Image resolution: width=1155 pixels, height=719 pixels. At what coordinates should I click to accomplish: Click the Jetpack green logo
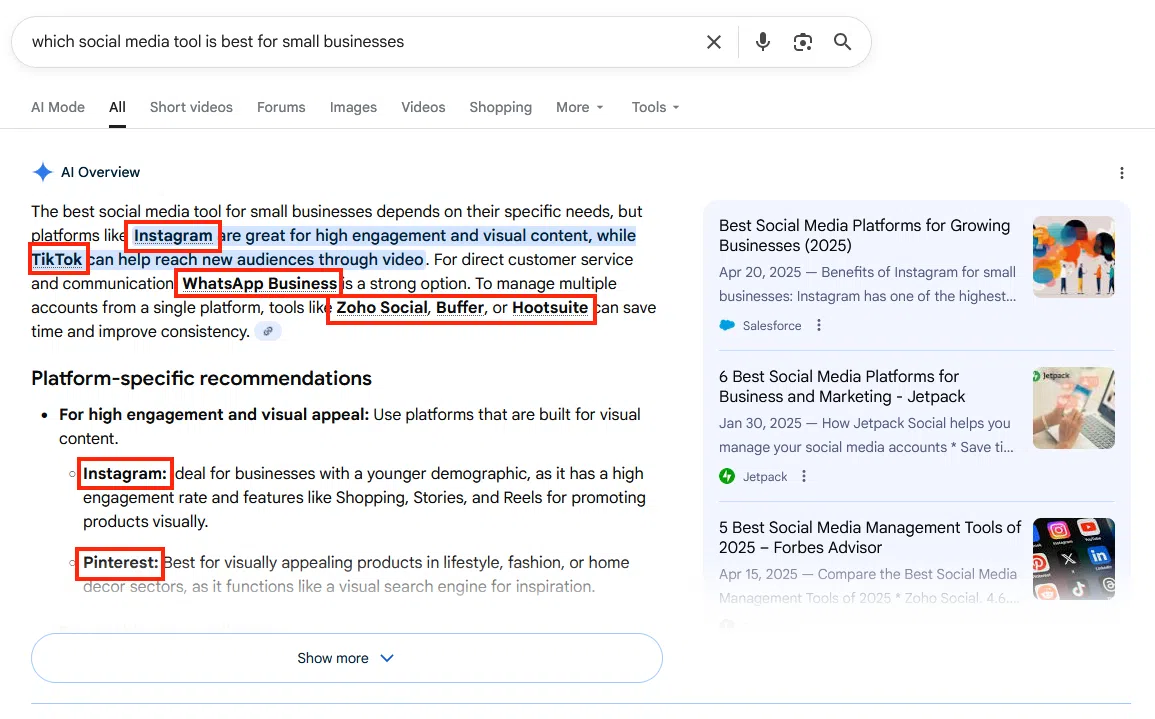(x=727, y=476)
